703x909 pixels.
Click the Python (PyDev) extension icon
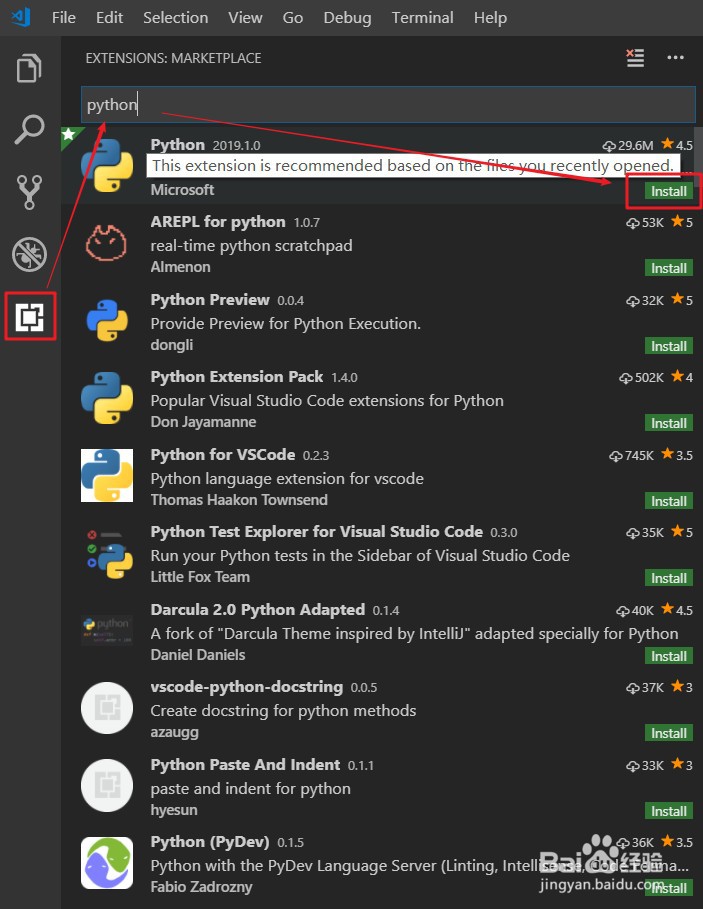click(107, 863)
